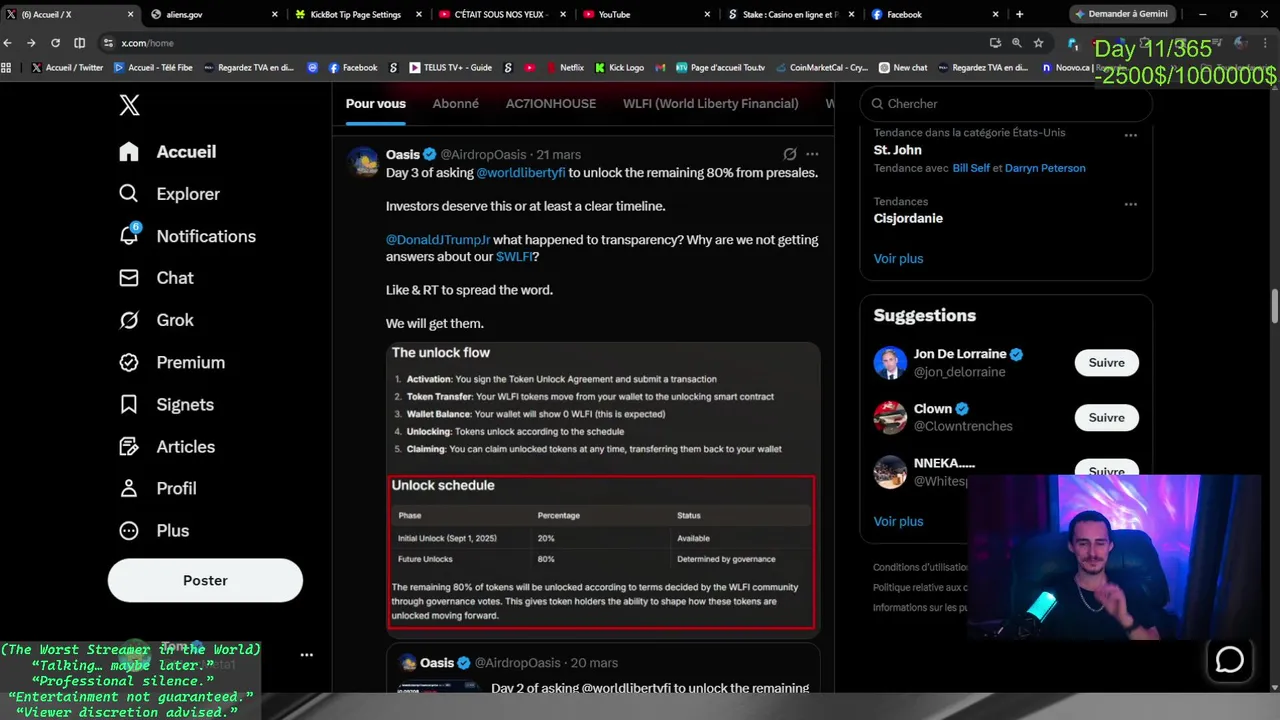This screenshot has height=720, width=1280.
Task: Open Kick Logo bookmark
Action: 619,67
